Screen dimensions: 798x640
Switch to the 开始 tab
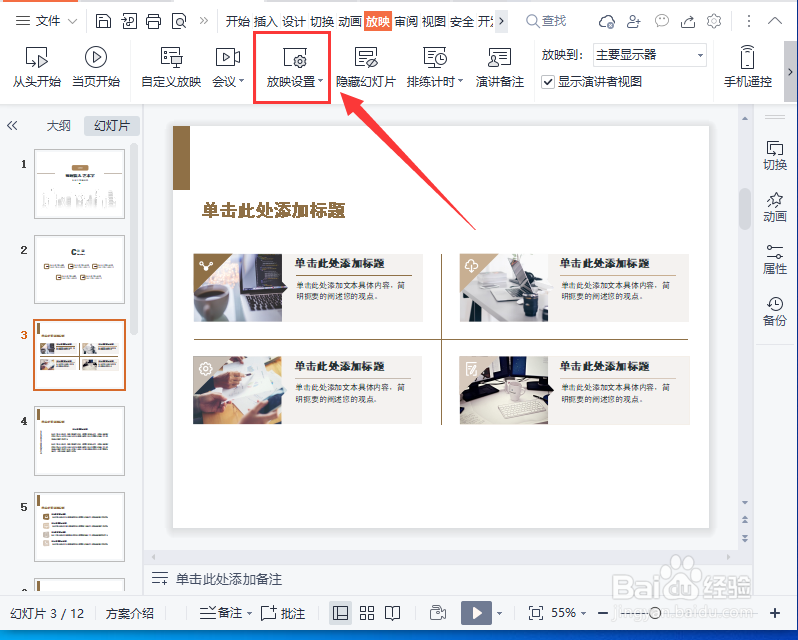coord(238,21)
